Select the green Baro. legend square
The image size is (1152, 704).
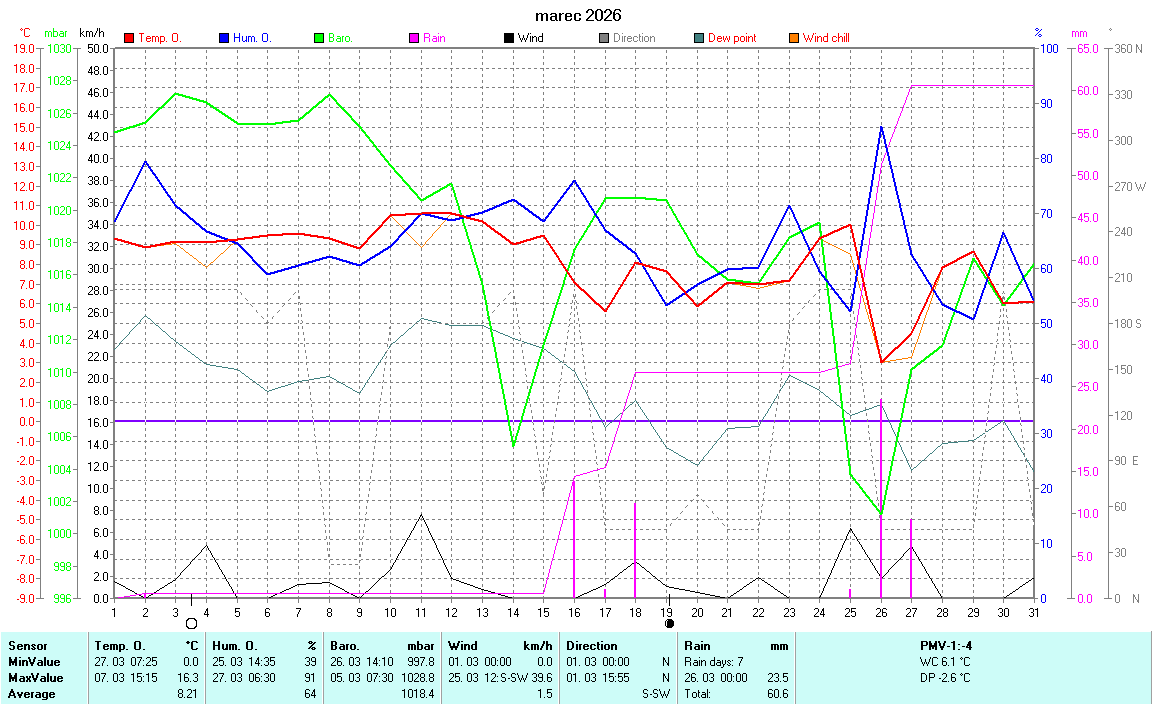pyautogui.click(x=319, y=38)
